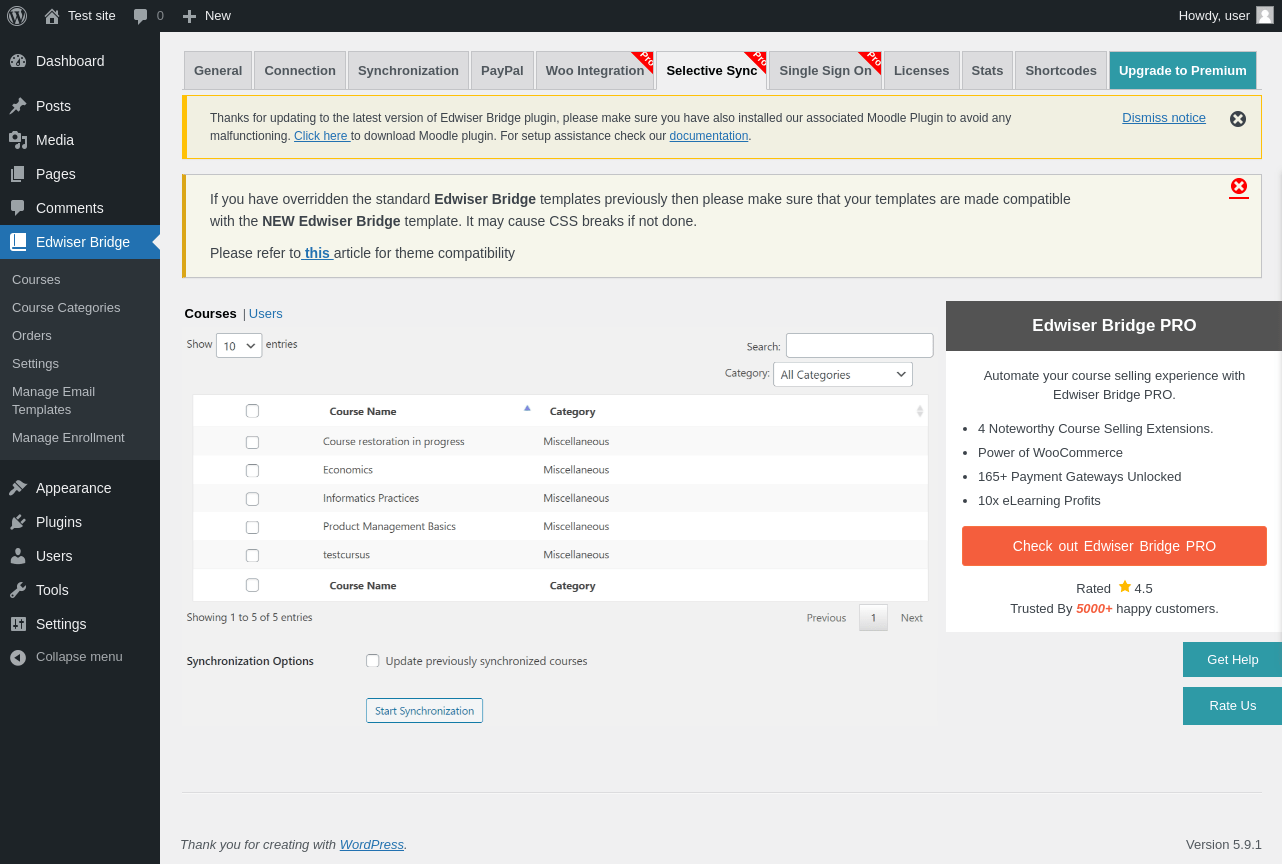Select the testcursus course checkbox
This screenshot has height=864, width=1282.
click(x=252, y=555)
